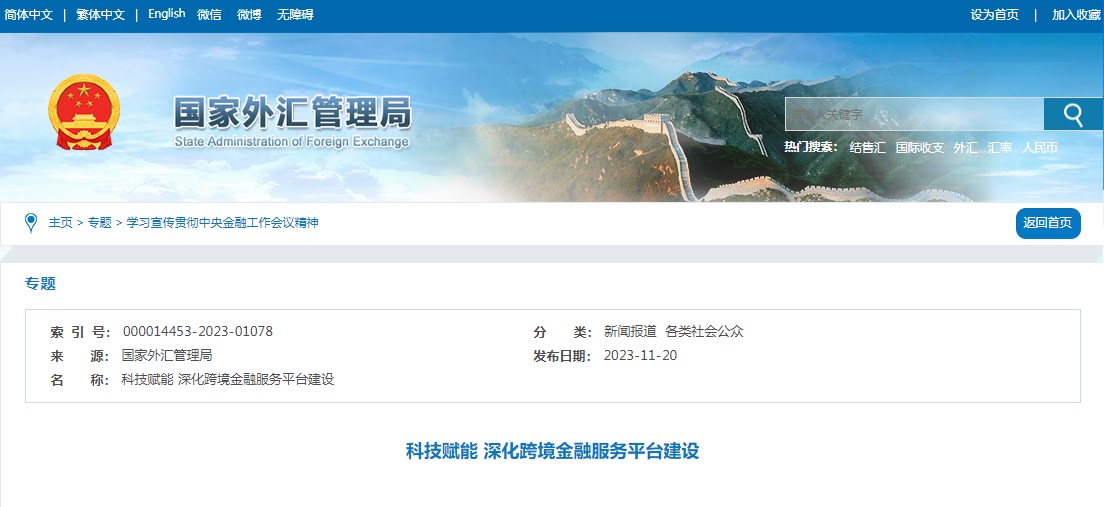
Task: Select the 结售汇 hot search term
Action: pos(867,148)
